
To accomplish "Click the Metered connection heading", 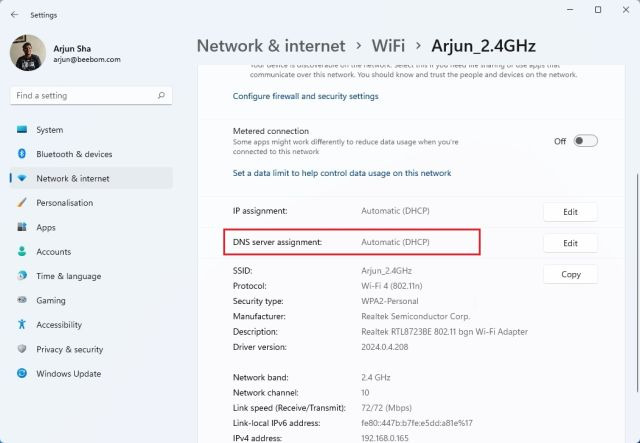I will point(271,131).
